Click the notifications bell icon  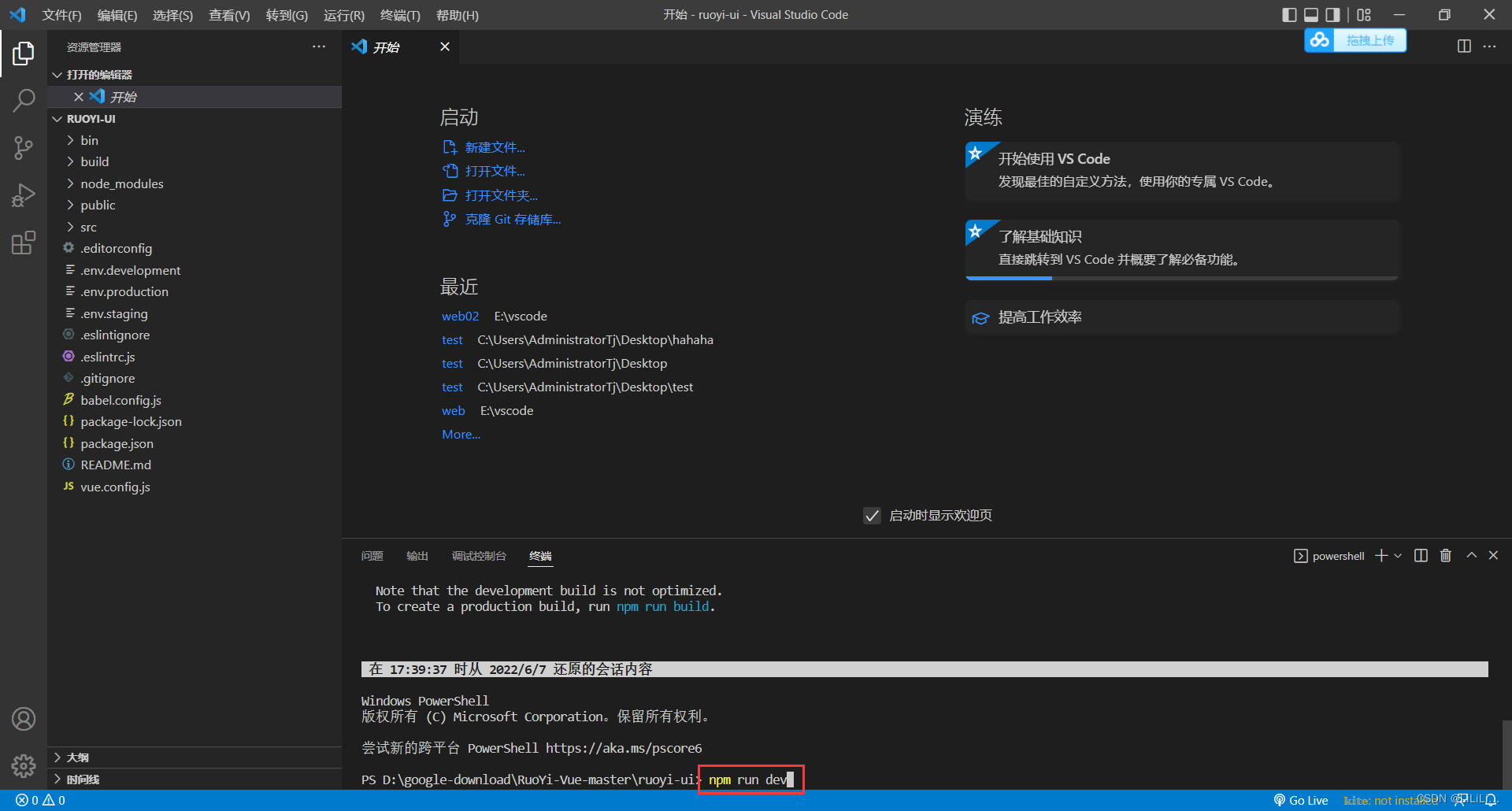tap(1491, 800)
